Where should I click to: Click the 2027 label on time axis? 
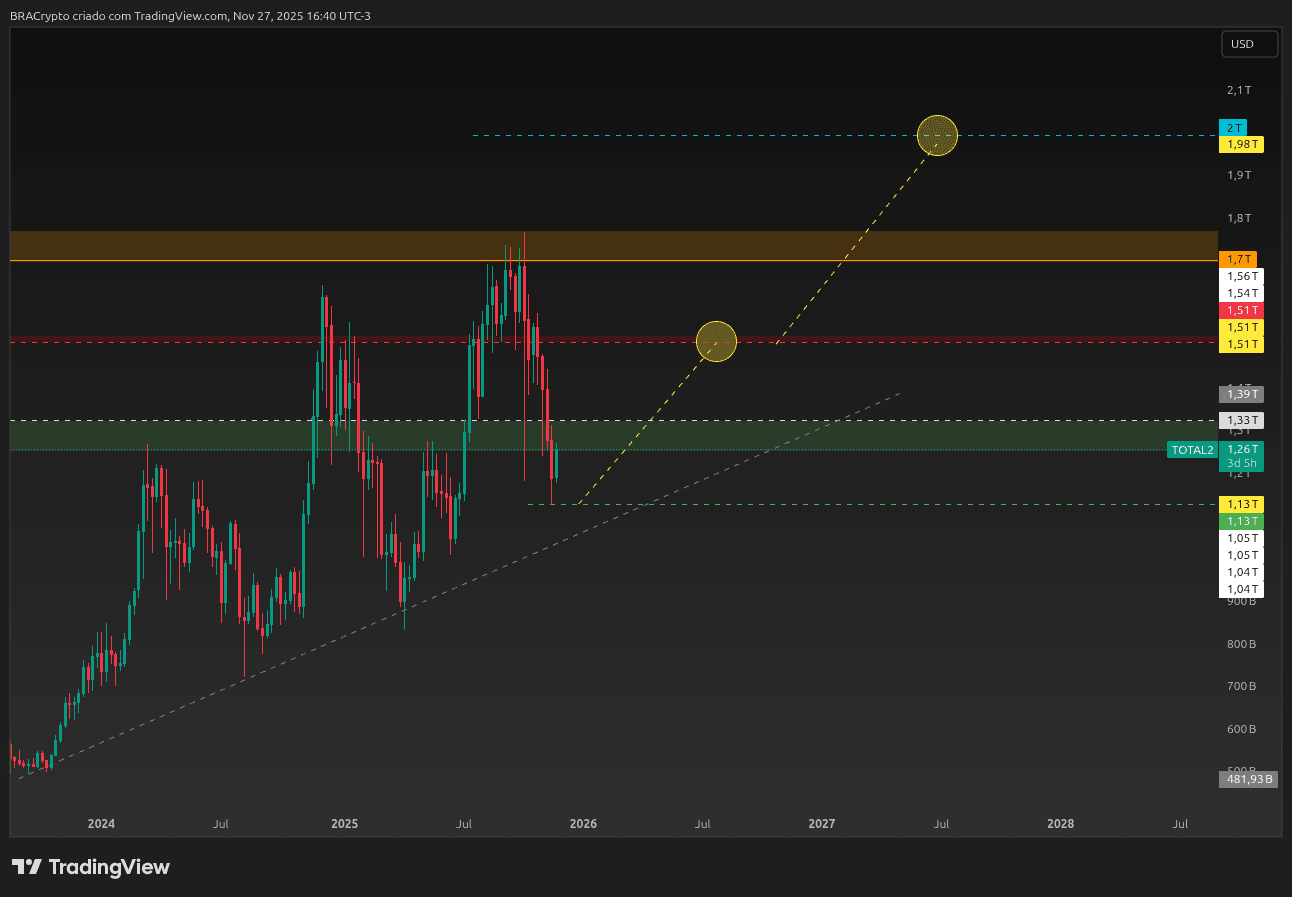click(x=822, y=824)
